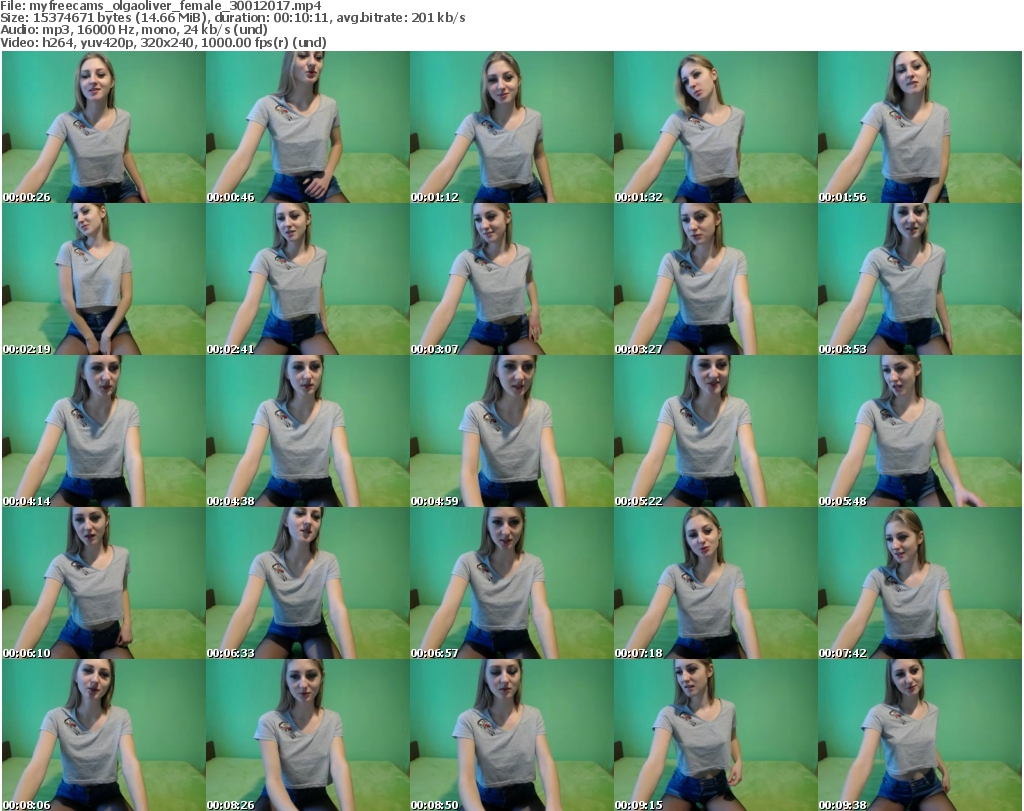Pick the frame timestamped 00:04:59

coord(511,431)
